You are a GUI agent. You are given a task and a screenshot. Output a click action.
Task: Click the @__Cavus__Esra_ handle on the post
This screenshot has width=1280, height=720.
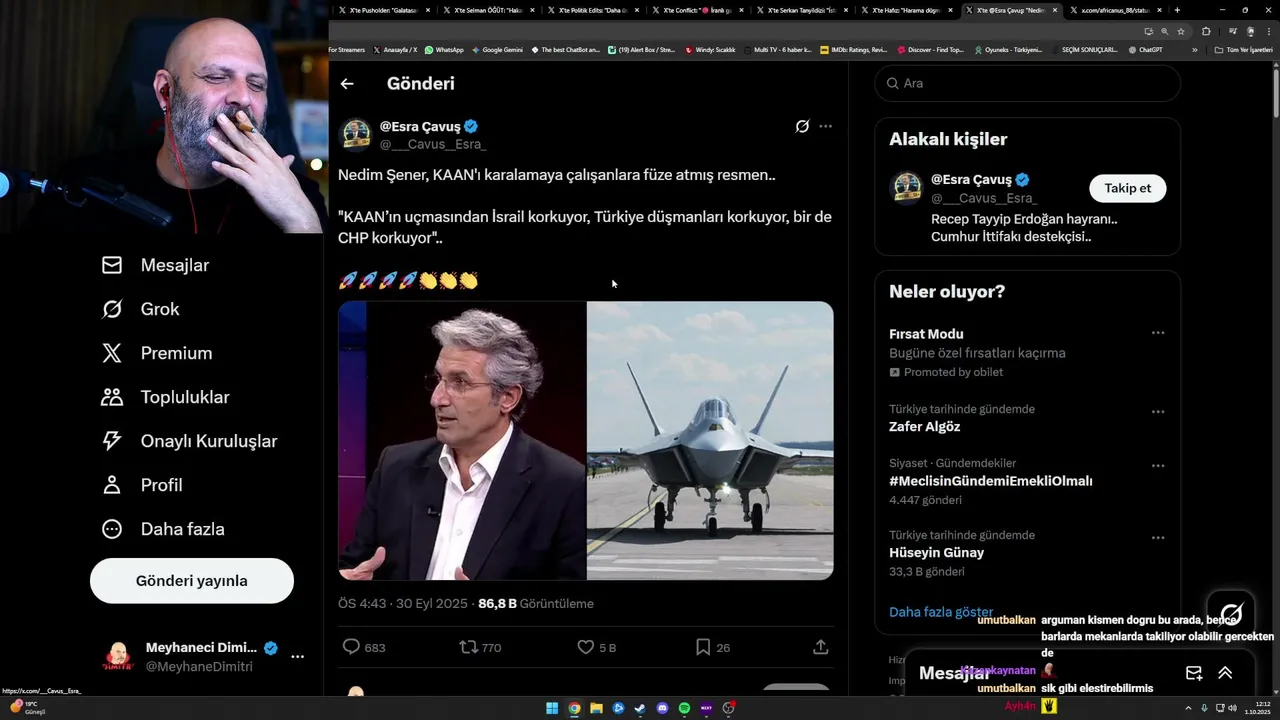[x=433, y=144]
